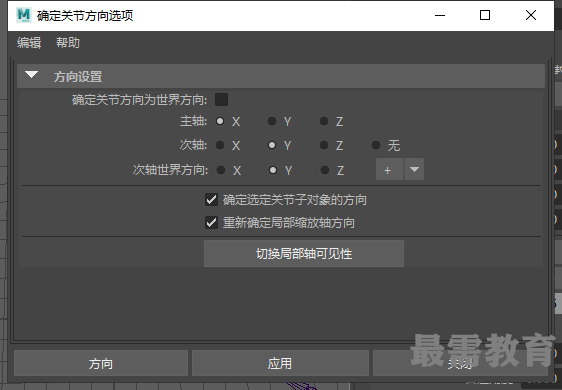Click the 方向设置 section header text
Image resolution: width=562 pixels, height=390 pixels.
[x=78, y=76]
